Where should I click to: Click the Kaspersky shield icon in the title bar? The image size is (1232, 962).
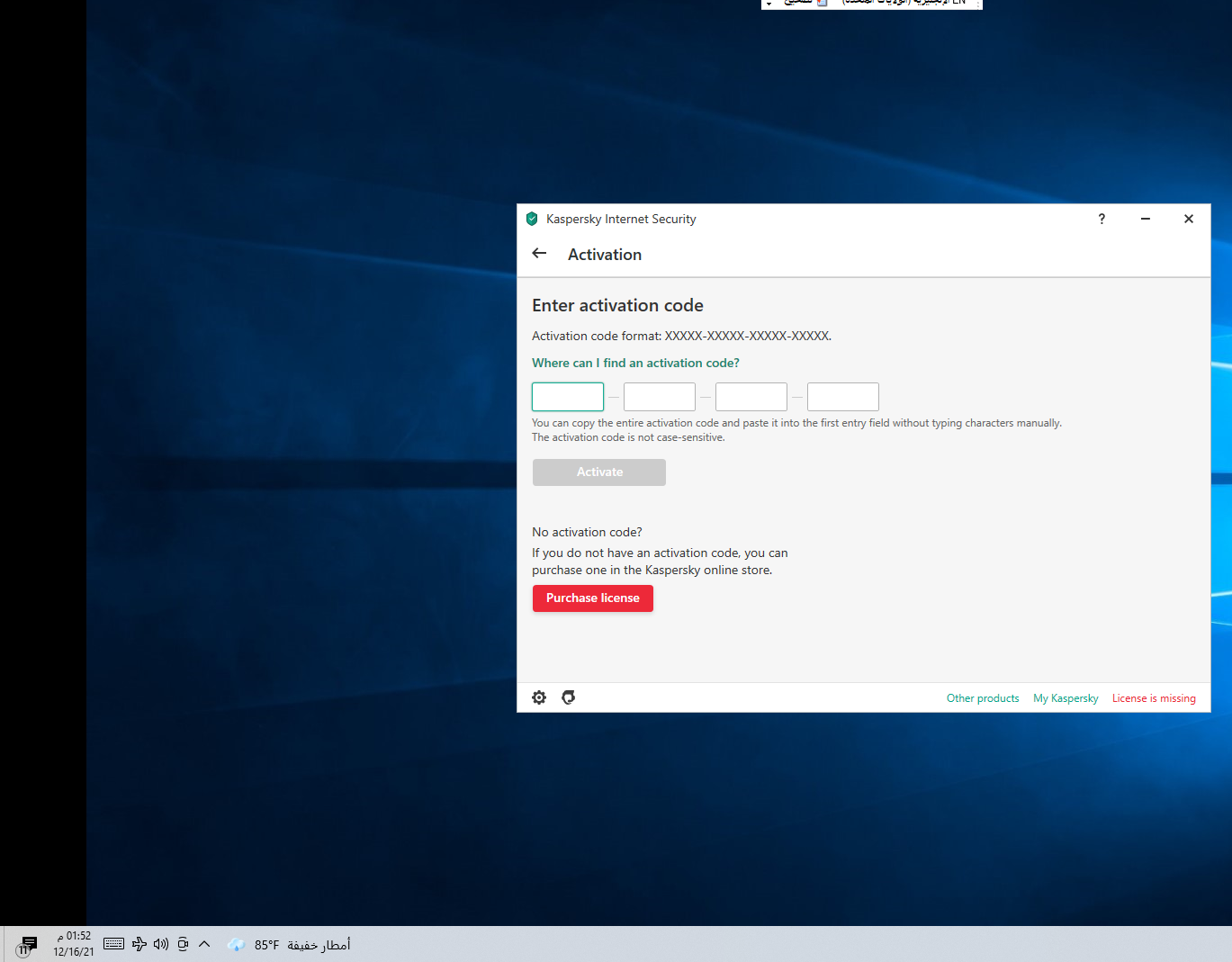(532, 219)
